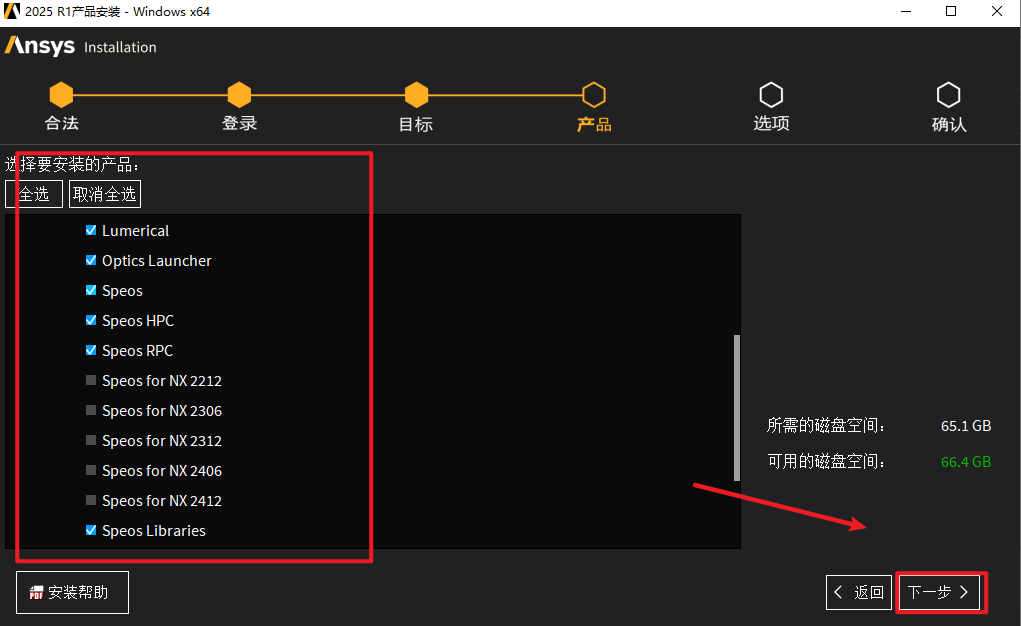Select the Optics Launcher label text

pos(157,261)
